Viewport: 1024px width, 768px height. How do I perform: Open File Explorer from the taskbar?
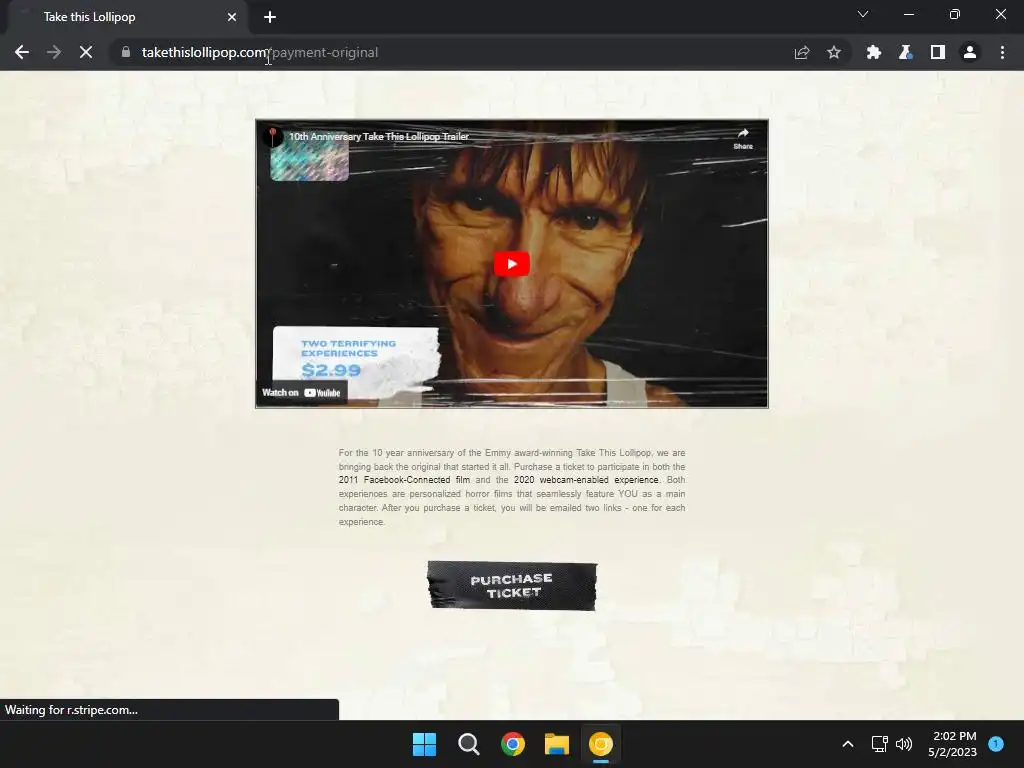click(557, 744)
